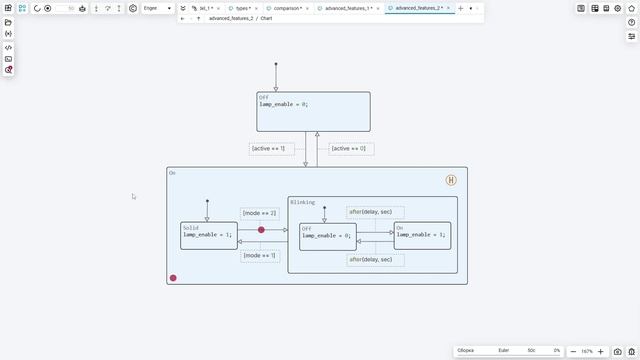Close the comparison tab
Screen dimensions: 640x360
coord(307,8)
